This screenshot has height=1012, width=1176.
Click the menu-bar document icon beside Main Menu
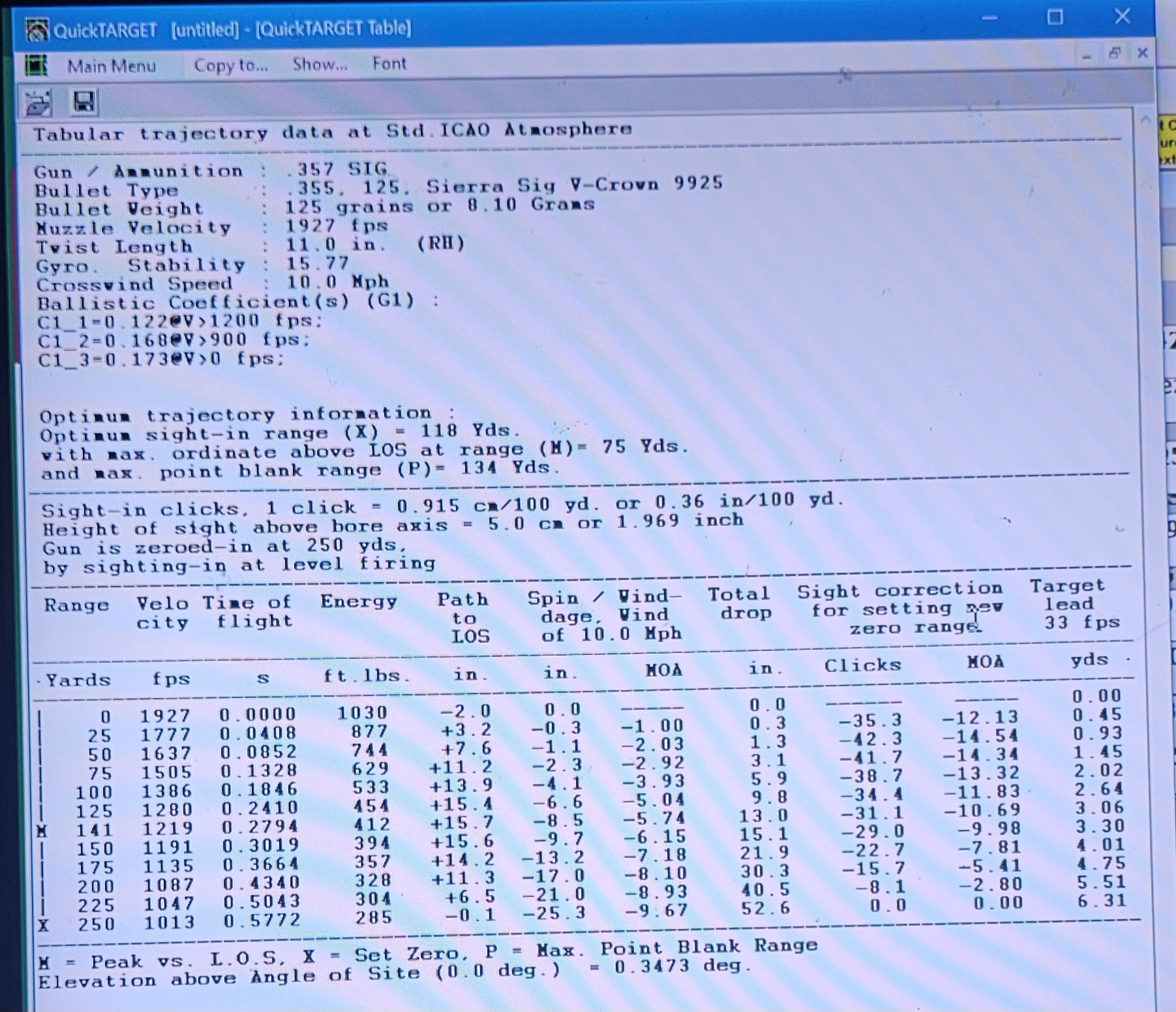tap(37, 65)
